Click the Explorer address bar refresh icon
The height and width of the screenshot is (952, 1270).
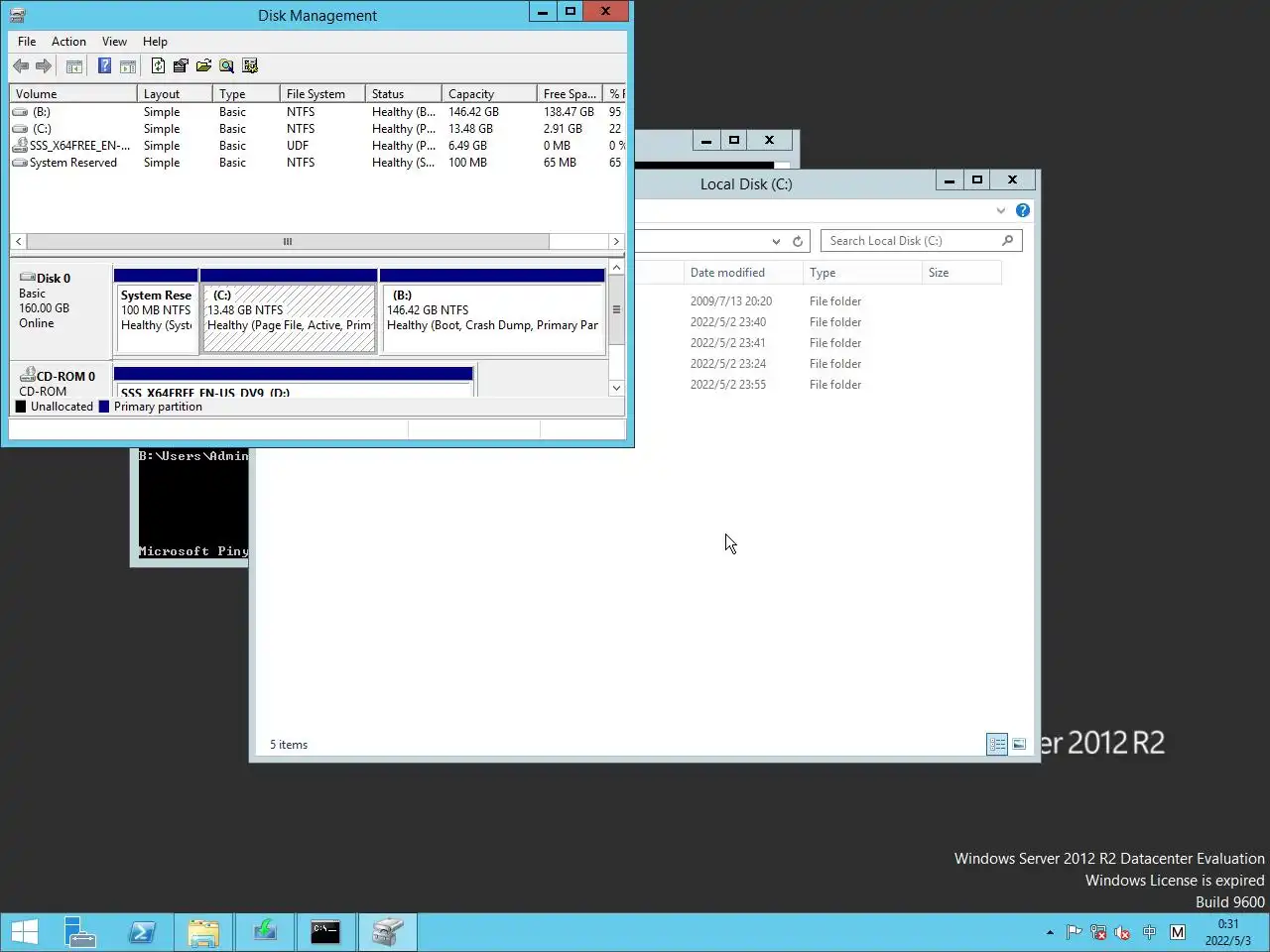point(797,241)
